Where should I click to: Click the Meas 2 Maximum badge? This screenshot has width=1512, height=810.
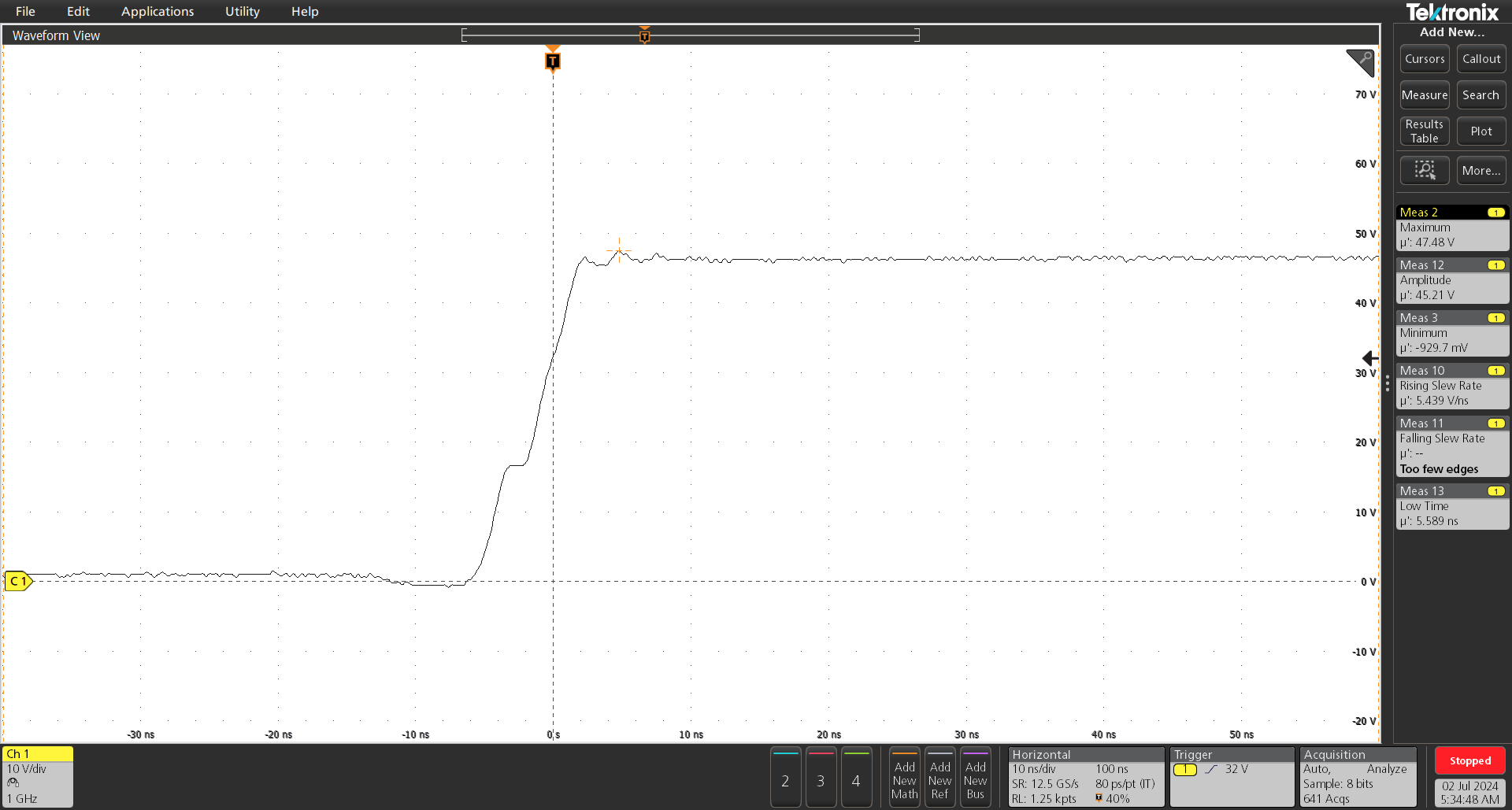tap(1451, 228)
